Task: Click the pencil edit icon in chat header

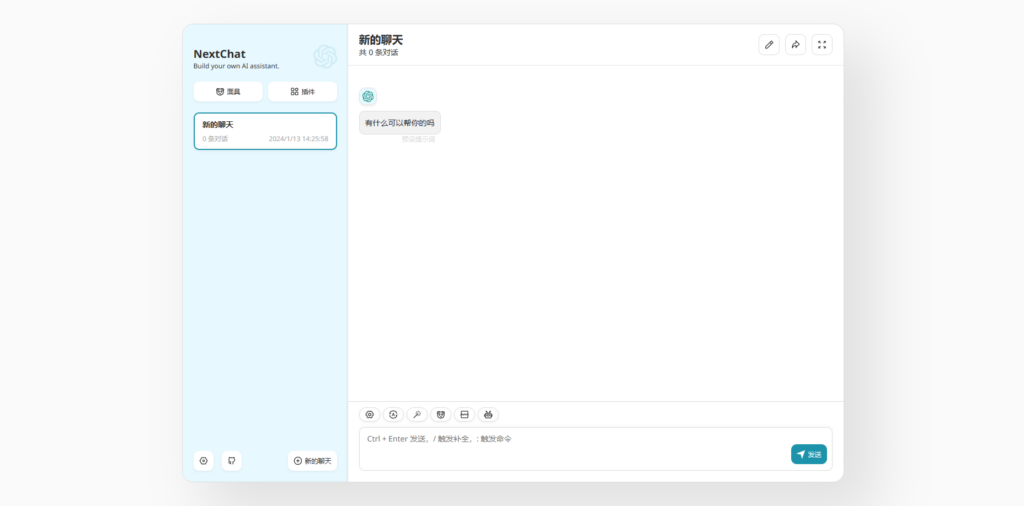Action: click(768, 45)
